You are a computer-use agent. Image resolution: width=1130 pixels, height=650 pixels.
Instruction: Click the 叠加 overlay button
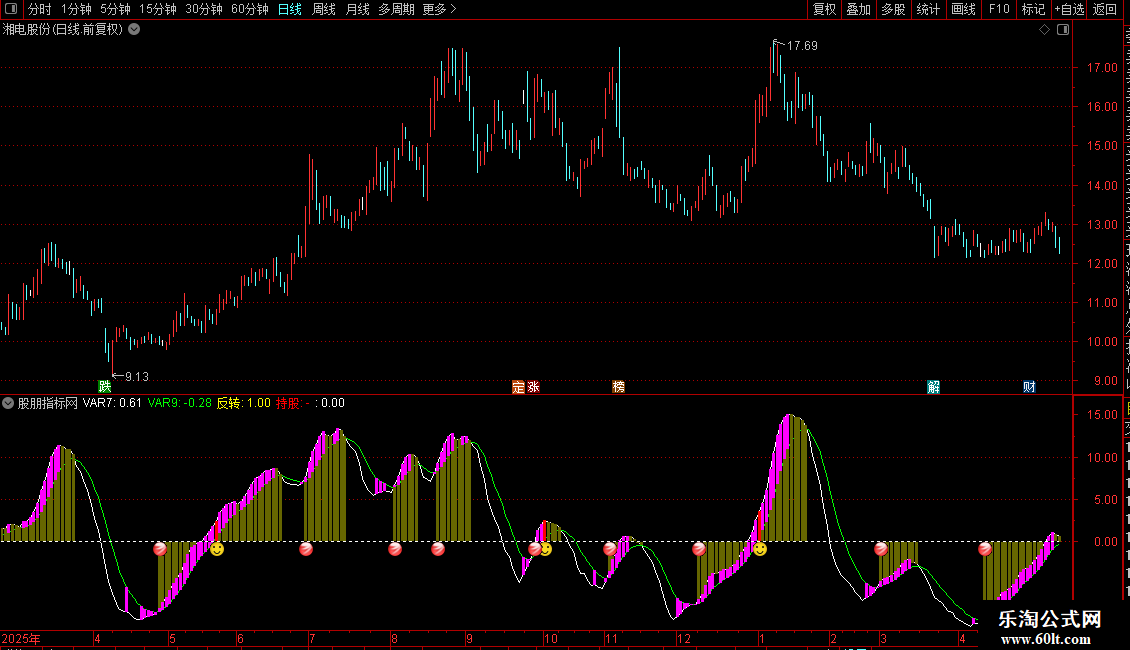(x=858, y=9)
